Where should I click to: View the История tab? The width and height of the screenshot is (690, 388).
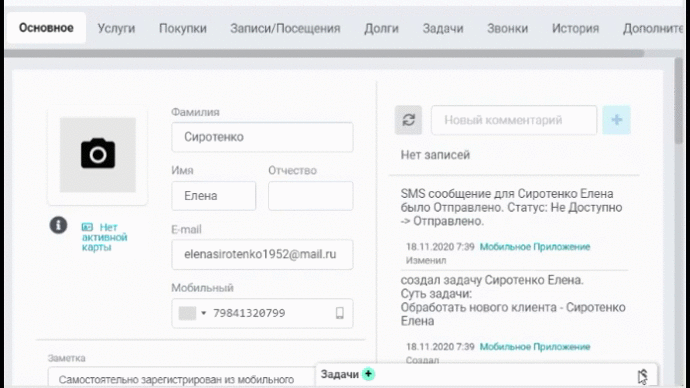click(575, 28)
